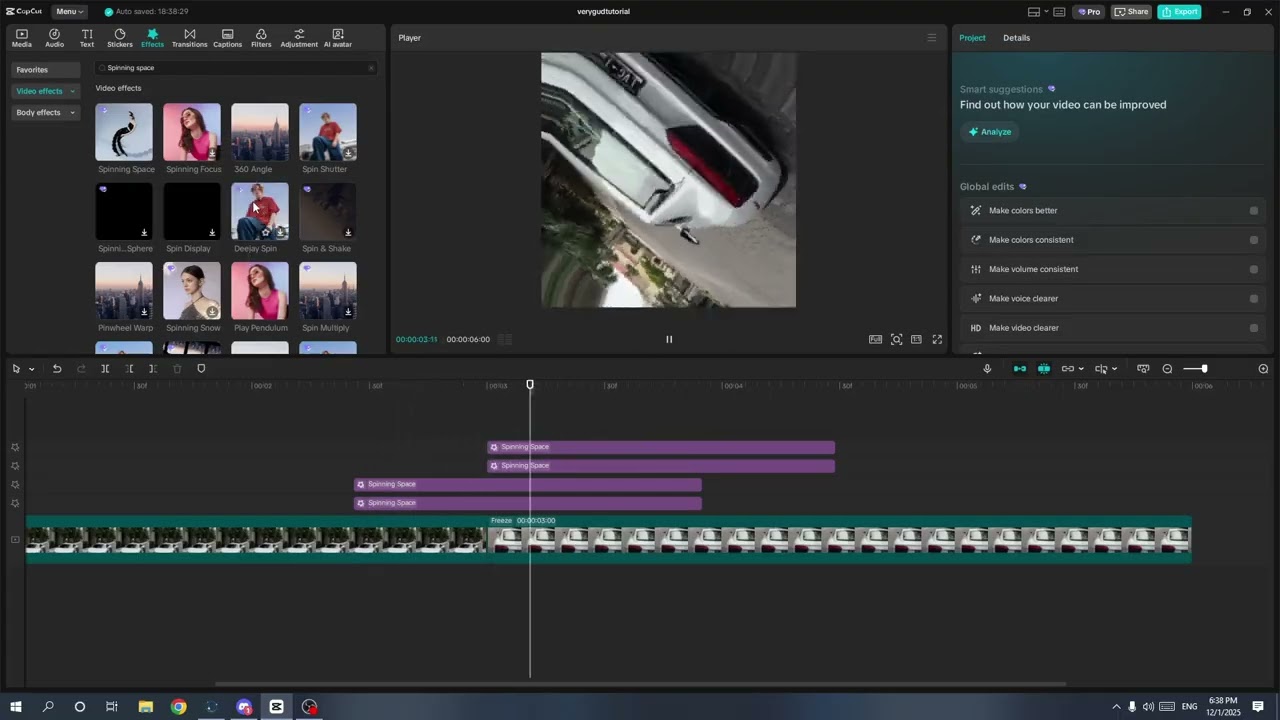Open the preview axis dropdown arrow
1280x720 pixels.
coord(1114,369)
